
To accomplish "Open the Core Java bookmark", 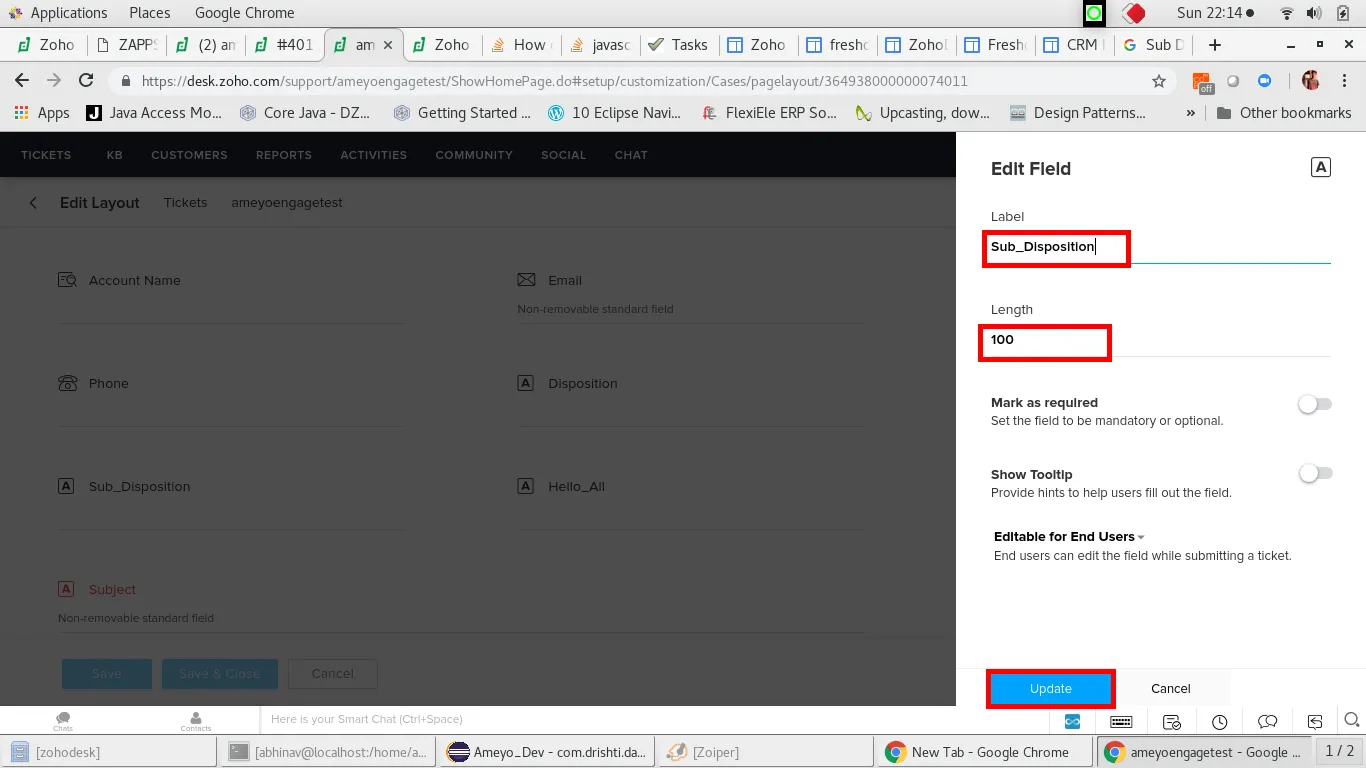I will [306, 113].
